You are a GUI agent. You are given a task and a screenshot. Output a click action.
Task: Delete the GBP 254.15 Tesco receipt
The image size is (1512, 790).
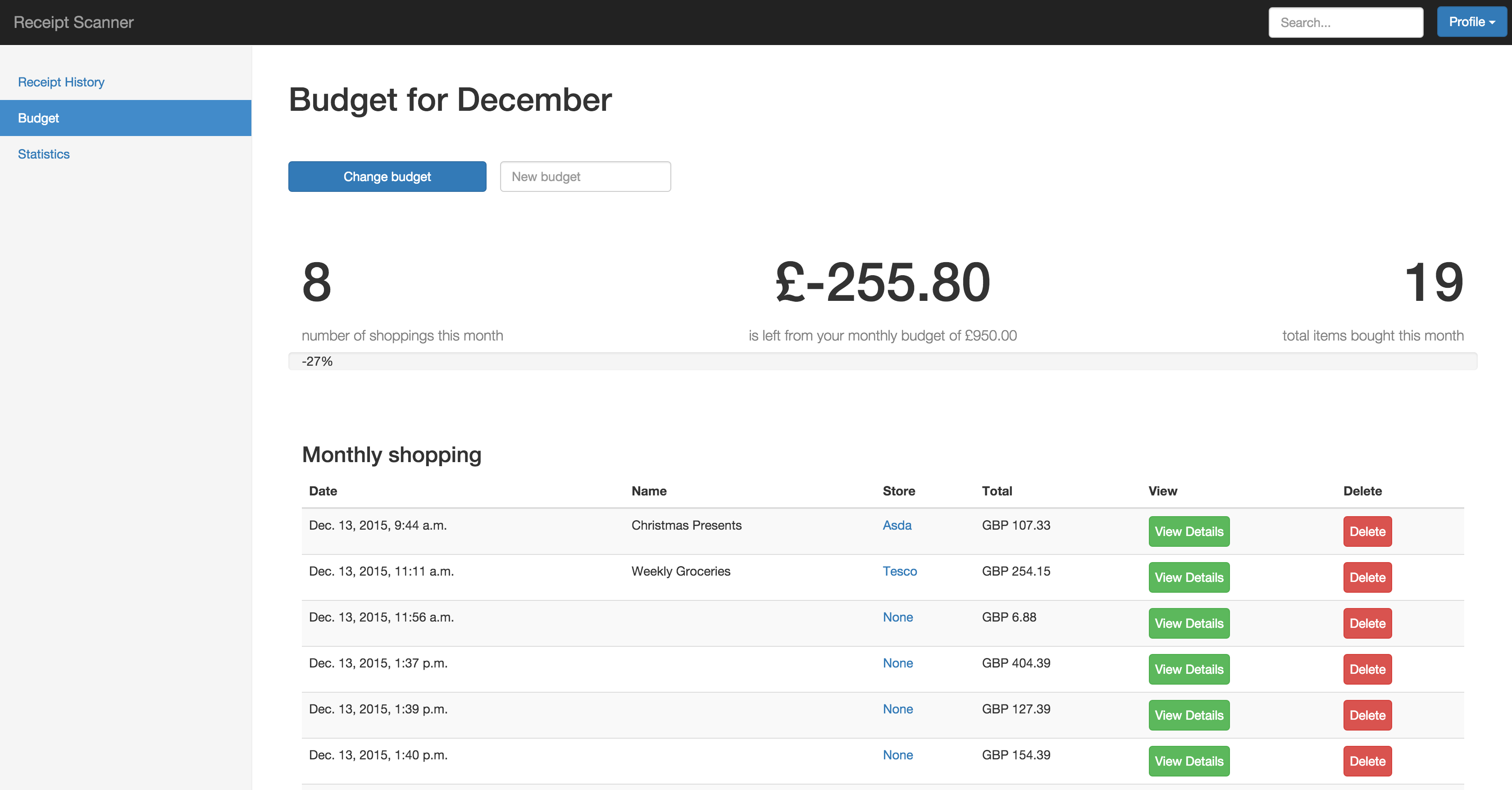click(1366, 577)
